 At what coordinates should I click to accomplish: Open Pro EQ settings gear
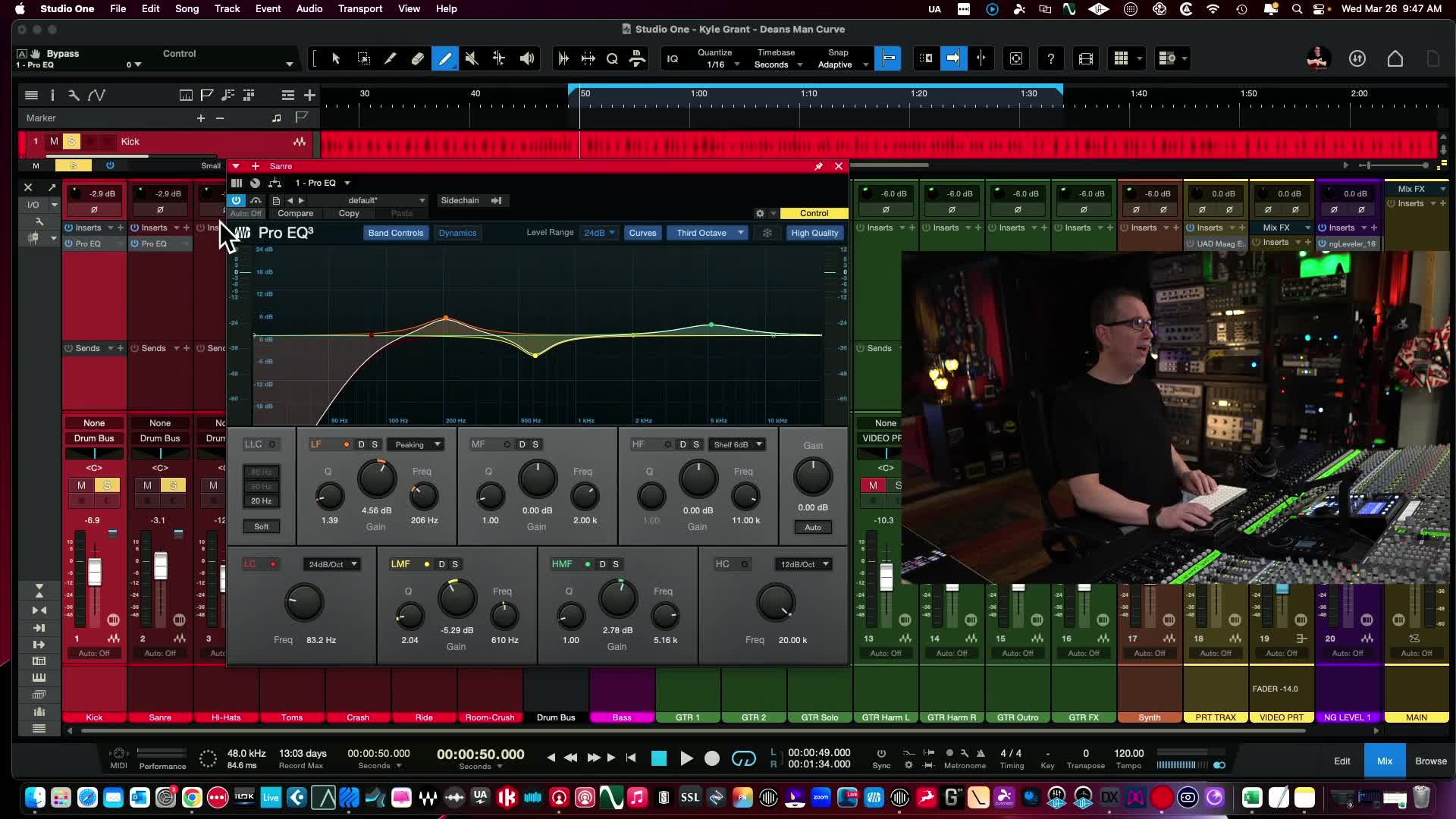click(x=760, y=213)
